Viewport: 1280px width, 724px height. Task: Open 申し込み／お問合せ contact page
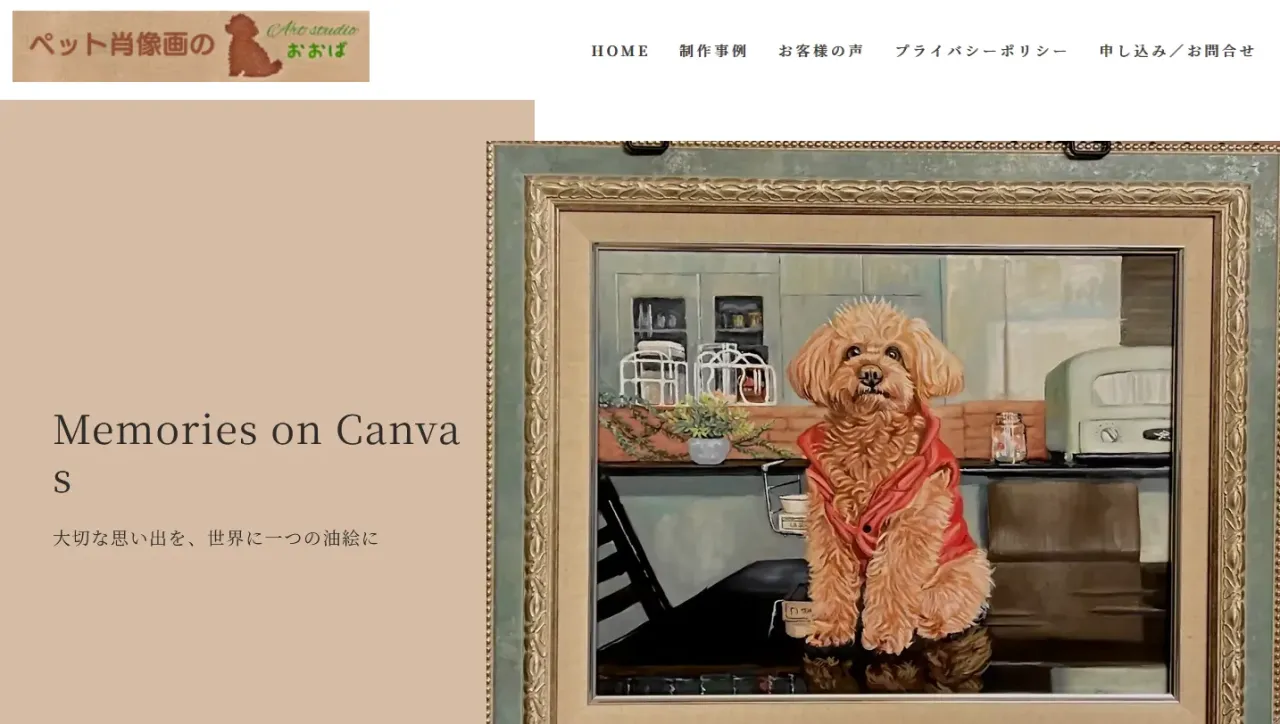(x=1177, y=51)
